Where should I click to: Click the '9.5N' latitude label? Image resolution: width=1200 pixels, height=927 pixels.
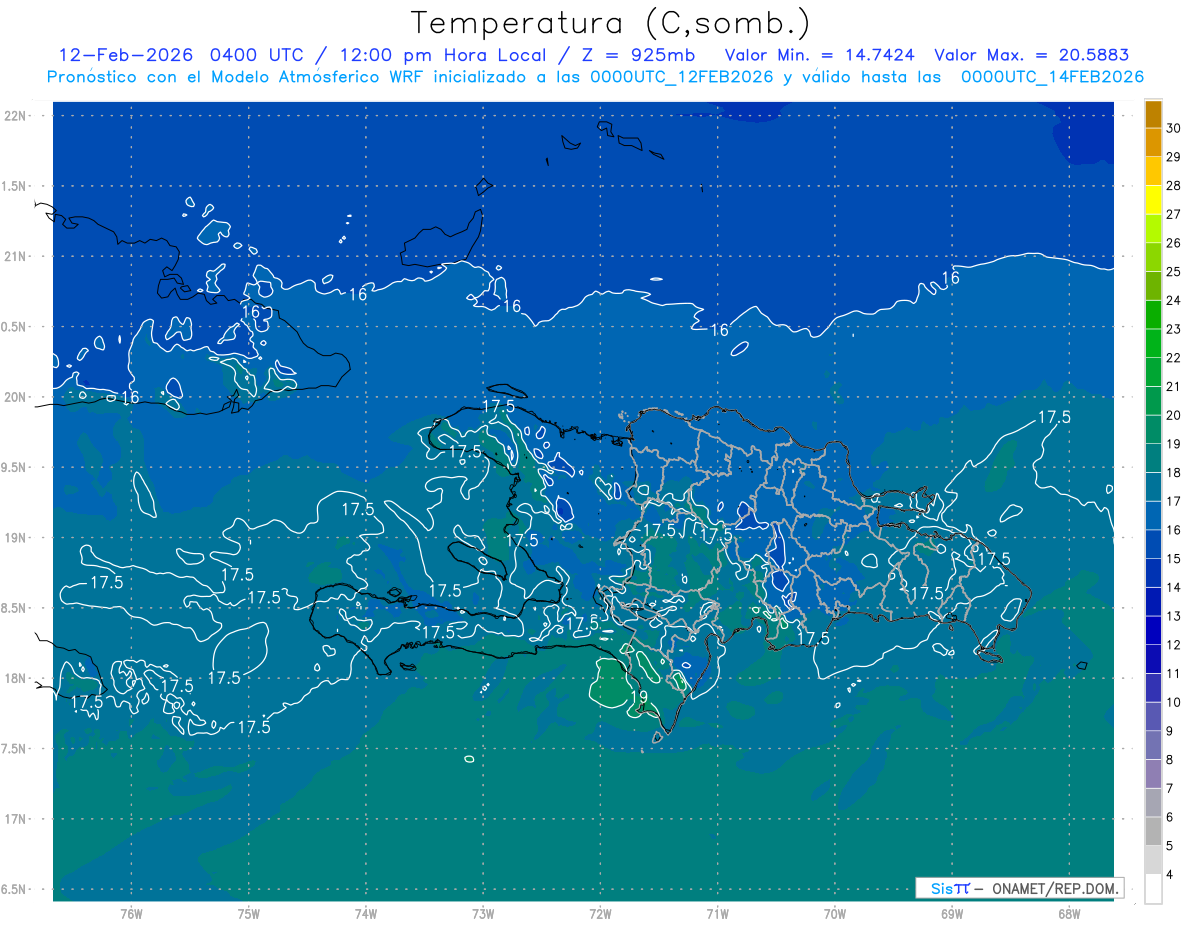(x=15, y=467)
